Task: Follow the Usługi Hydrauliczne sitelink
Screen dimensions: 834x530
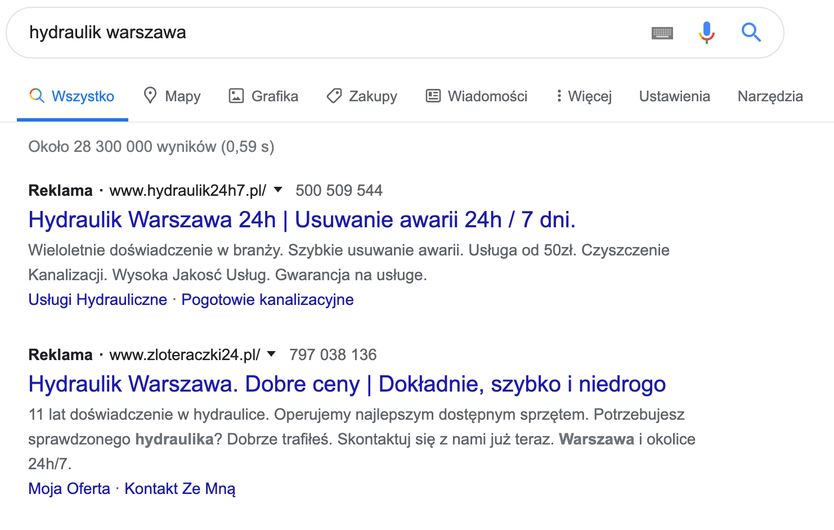Action: point(97,300)
